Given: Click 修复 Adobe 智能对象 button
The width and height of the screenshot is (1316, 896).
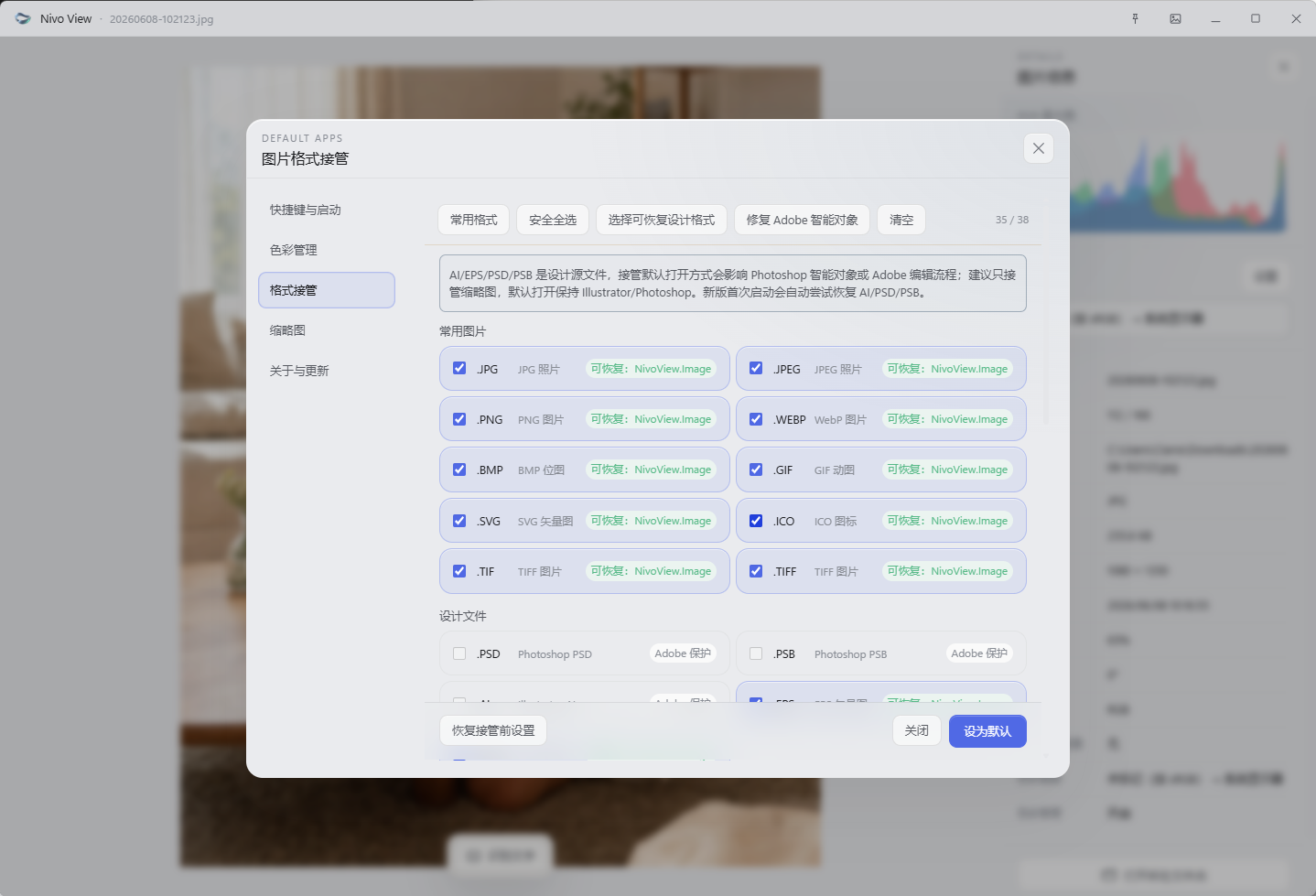Looking at the screenshot, I should click(803, 220).
